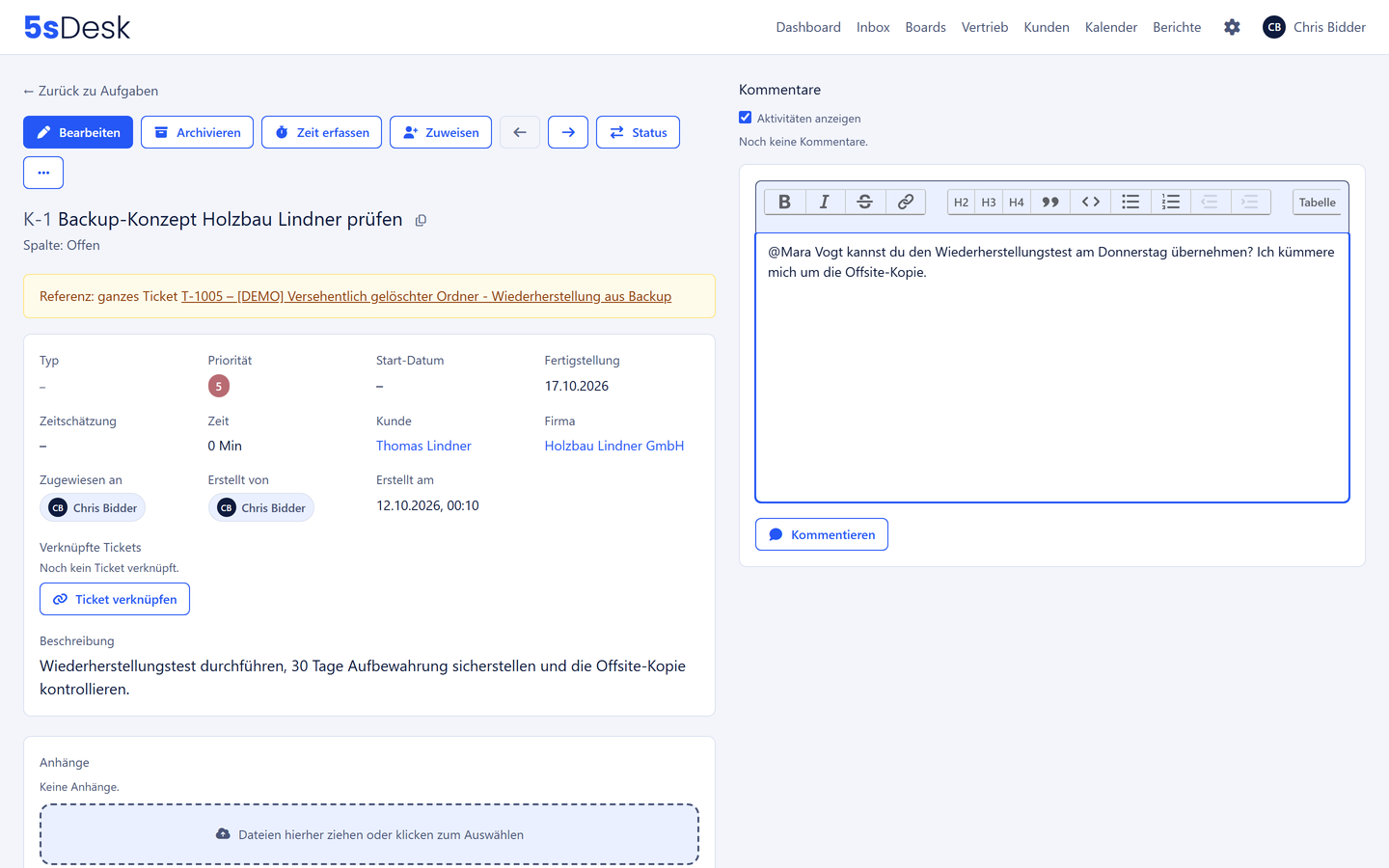The height and width of the screenshot is (868, 1389).
Task: Click the file upload drop zone
Action: [x=369, y=834]
